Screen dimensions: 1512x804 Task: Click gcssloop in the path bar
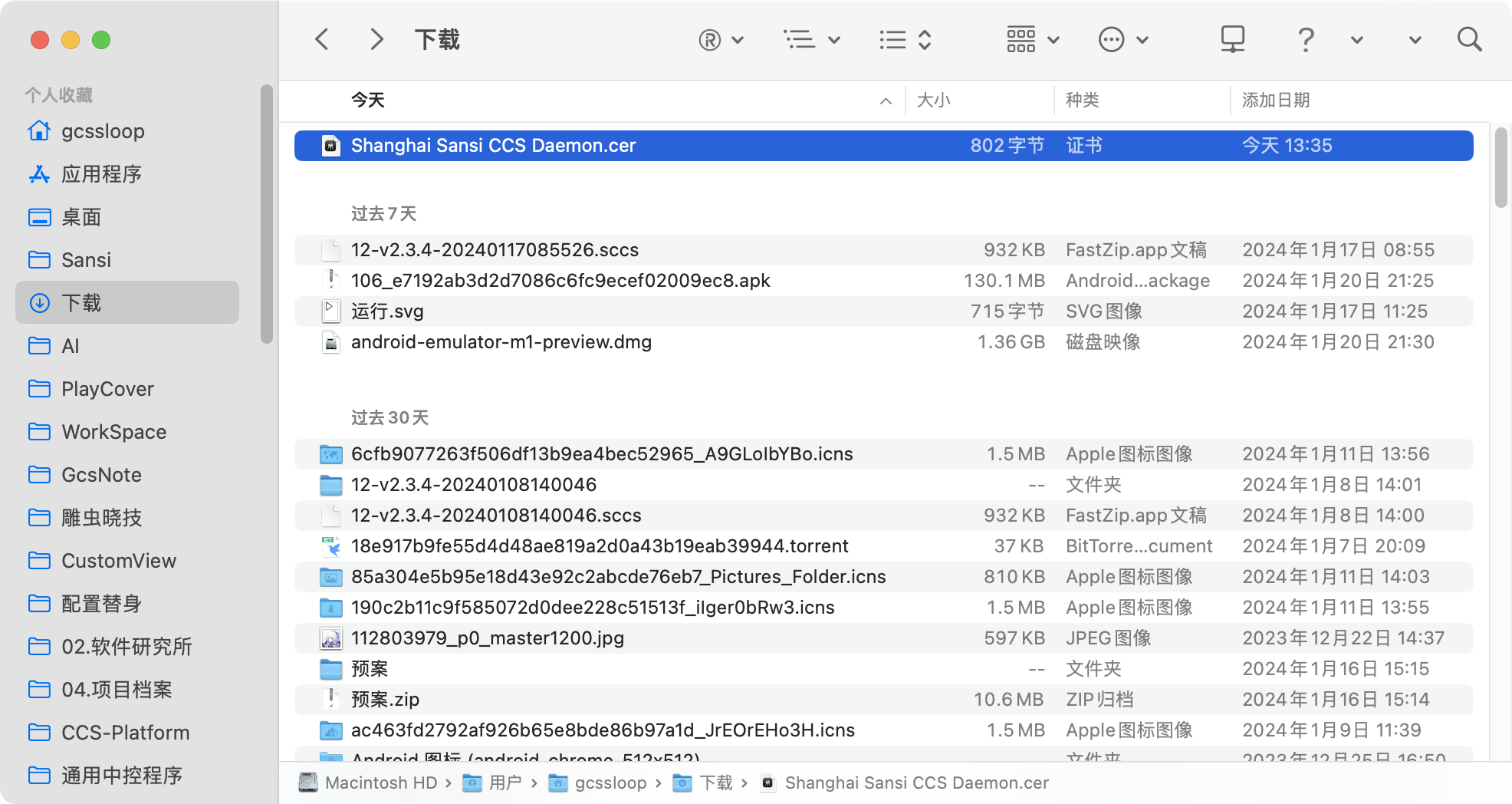[598, 783]
